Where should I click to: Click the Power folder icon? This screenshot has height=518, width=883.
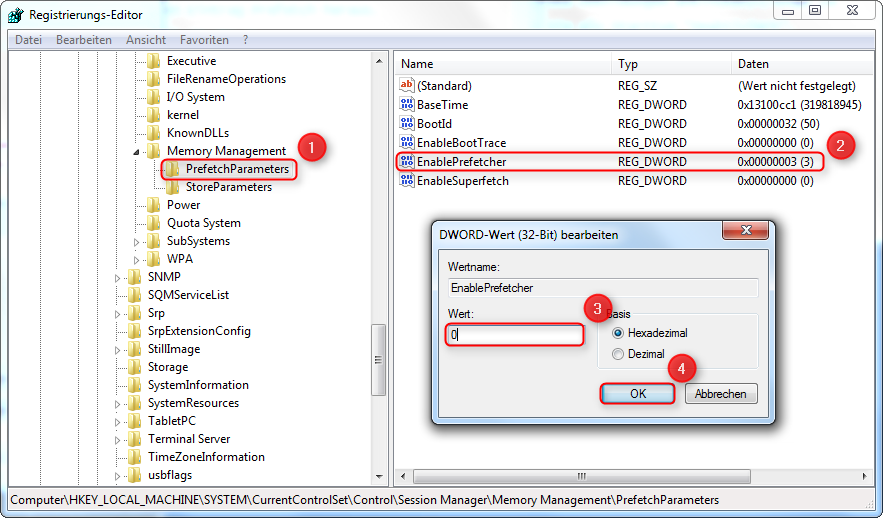(153, 205)
